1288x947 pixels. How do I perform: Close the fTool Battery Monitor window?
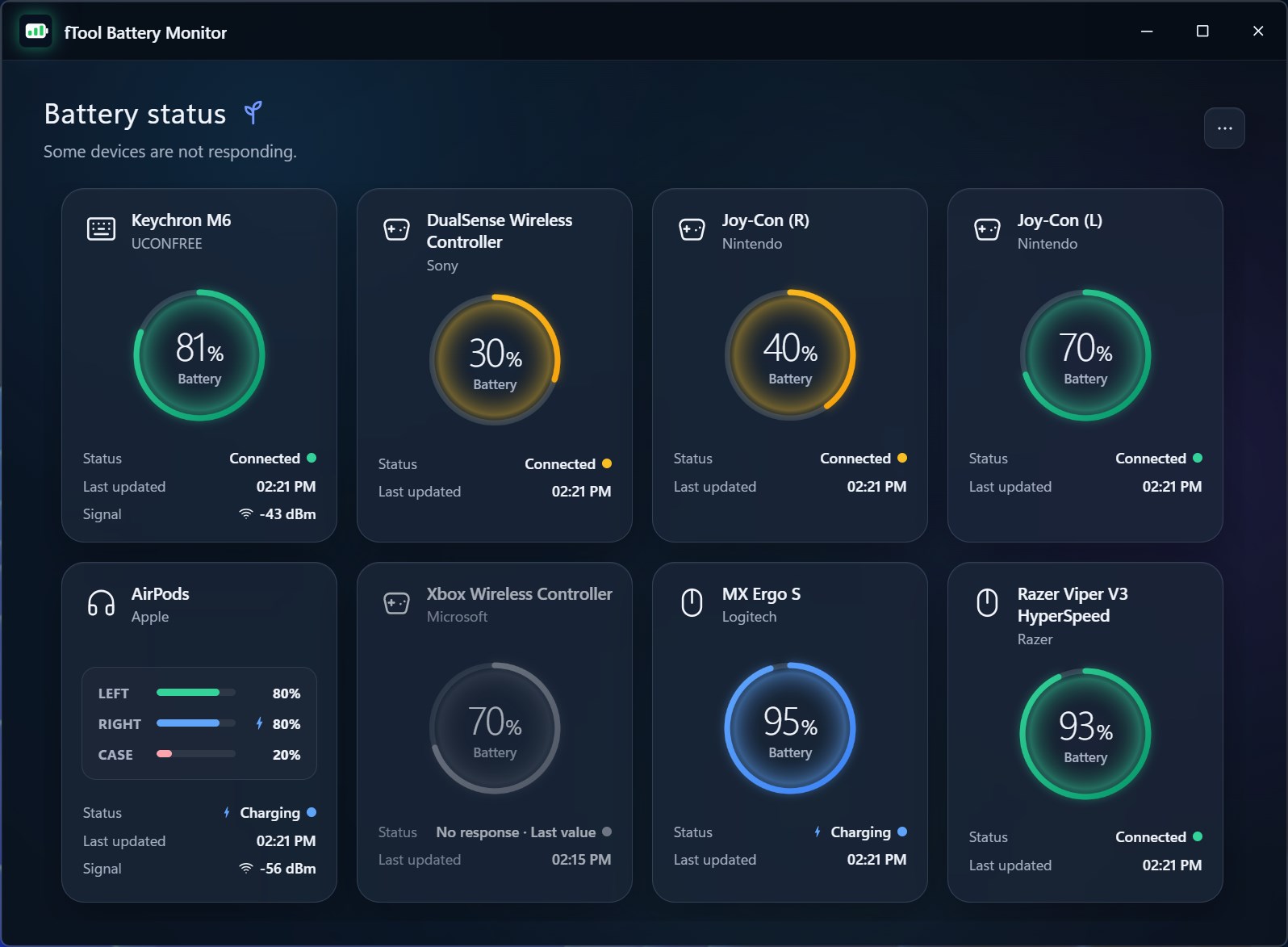point(1258,31)
